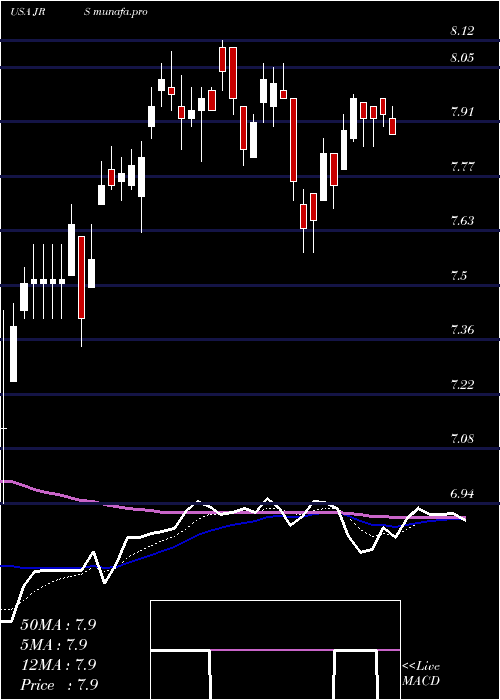
Task: Click the 8.12 price axis label
Action: click(x=462, y=31)
